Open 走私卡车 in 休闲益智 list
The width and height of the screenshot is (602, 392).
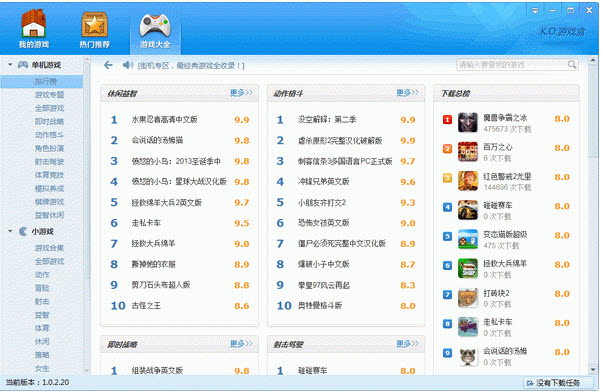tap(146, 223)
